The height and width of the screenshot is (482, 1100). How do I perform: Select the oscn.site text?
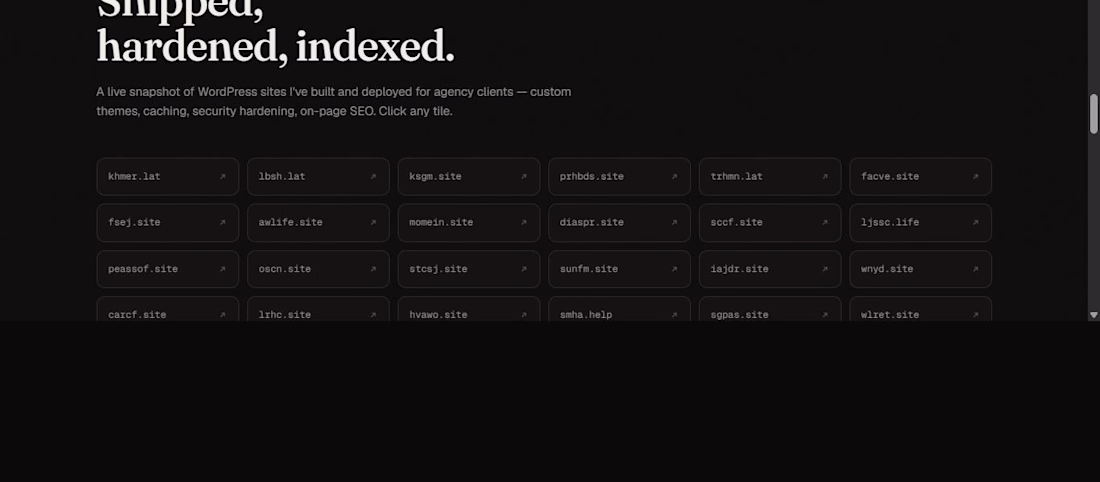tap(284, 269)
